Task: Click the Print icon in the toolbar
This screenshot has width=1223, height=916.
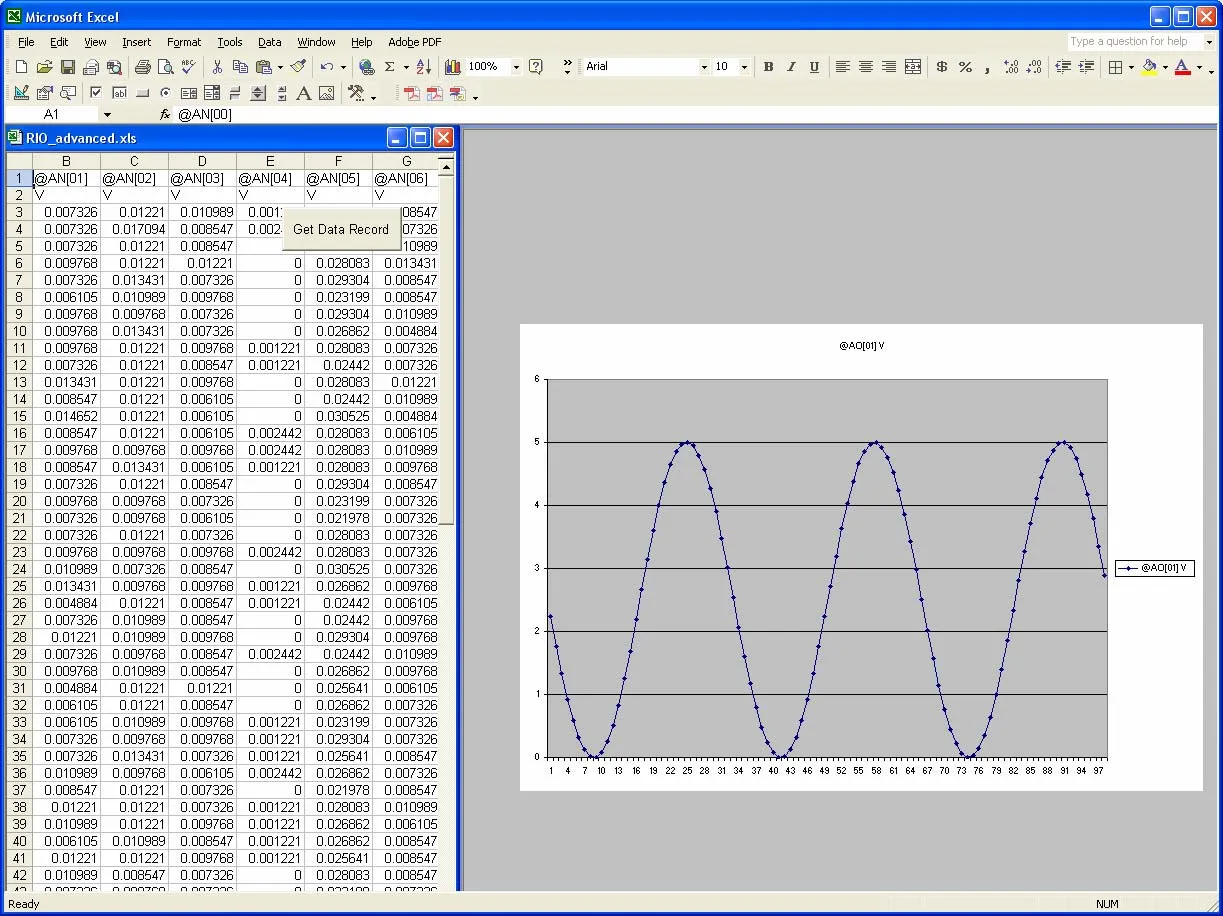Action: [x=142, y=67]
